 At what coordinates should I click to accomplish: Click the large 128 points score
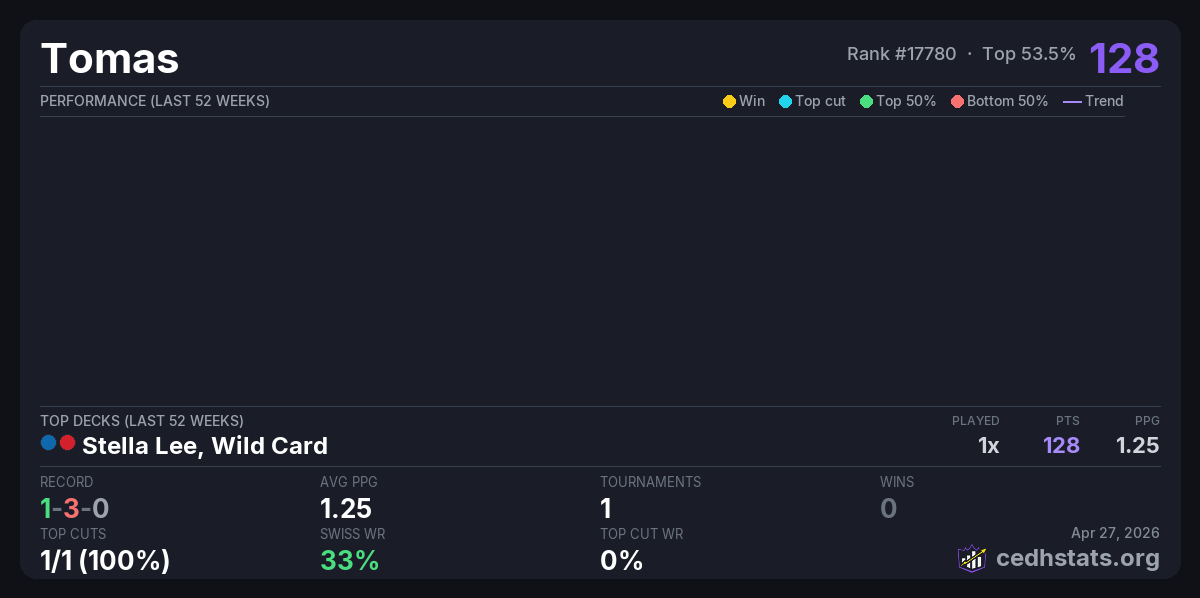pos(1124,58)
